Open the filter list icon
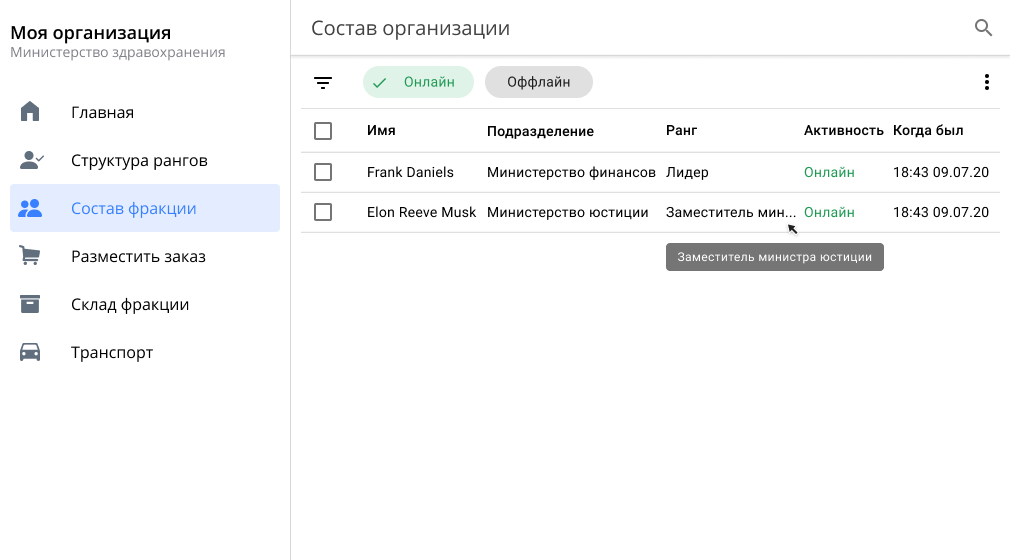1010x560 pixels. [x=323, y=83]
